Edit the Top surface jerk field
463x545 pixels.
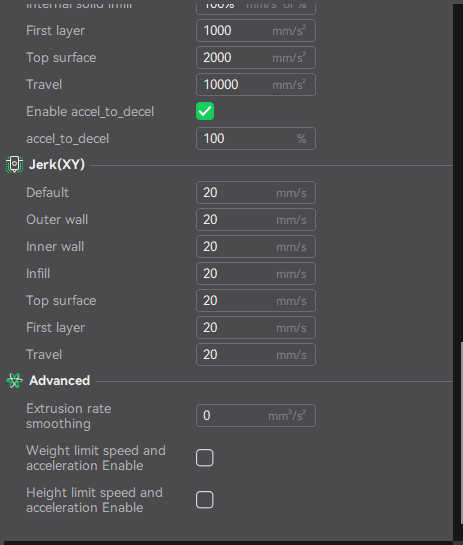(x=256, y=301)
